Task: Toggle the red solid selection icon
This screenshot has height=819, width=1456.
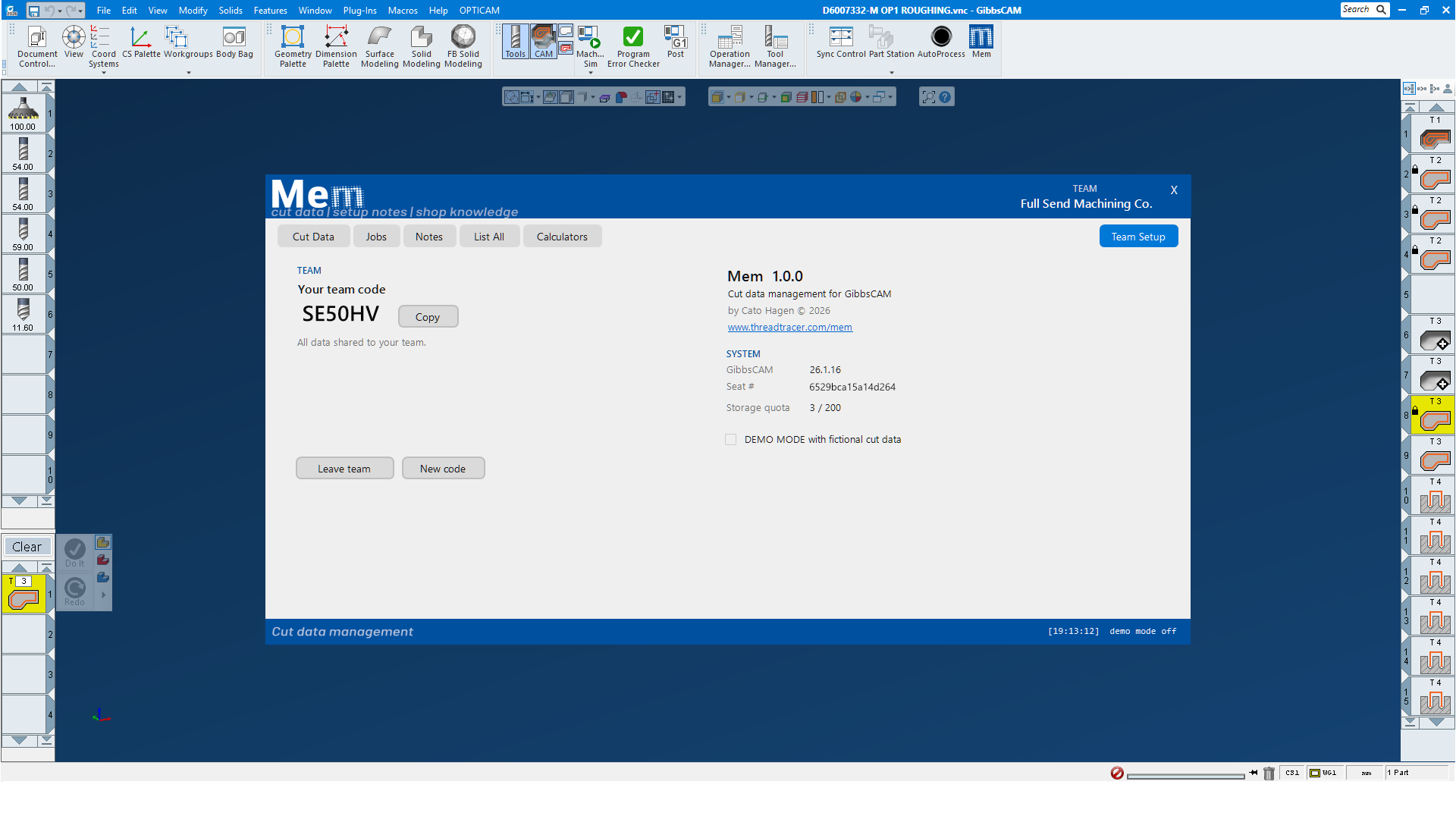Action: pos(103,560)
